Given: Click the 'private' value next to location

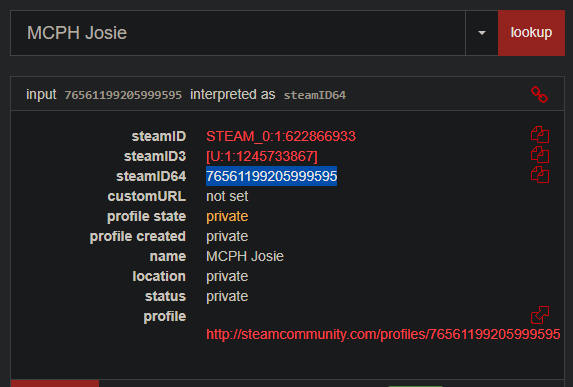Looking at the screenshot, I should click(227, 276).
